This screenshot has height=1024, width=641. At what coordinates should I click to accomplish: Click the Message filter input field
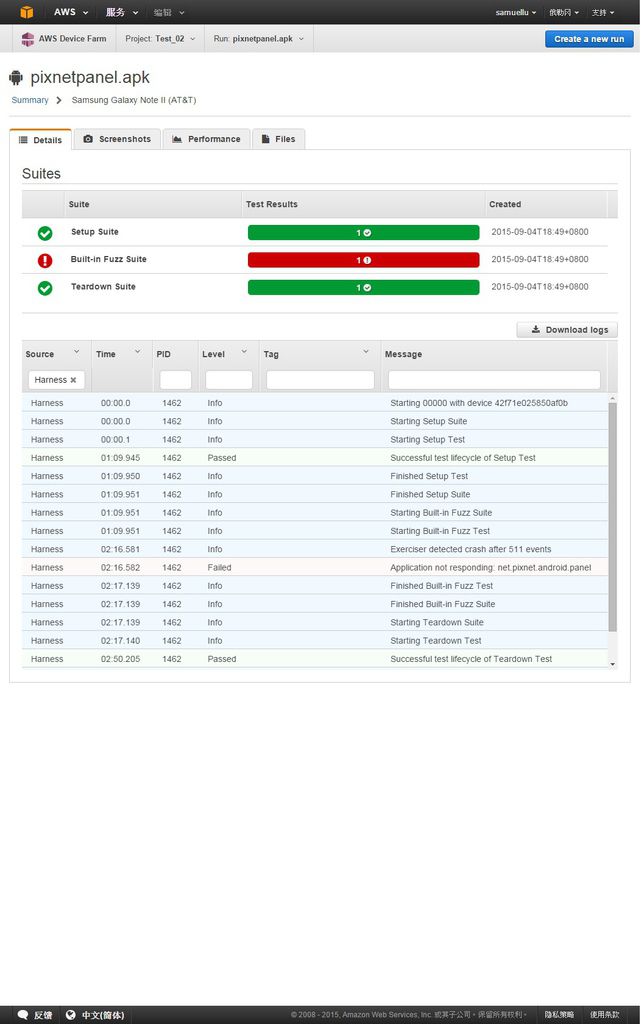tap(494, 380)
